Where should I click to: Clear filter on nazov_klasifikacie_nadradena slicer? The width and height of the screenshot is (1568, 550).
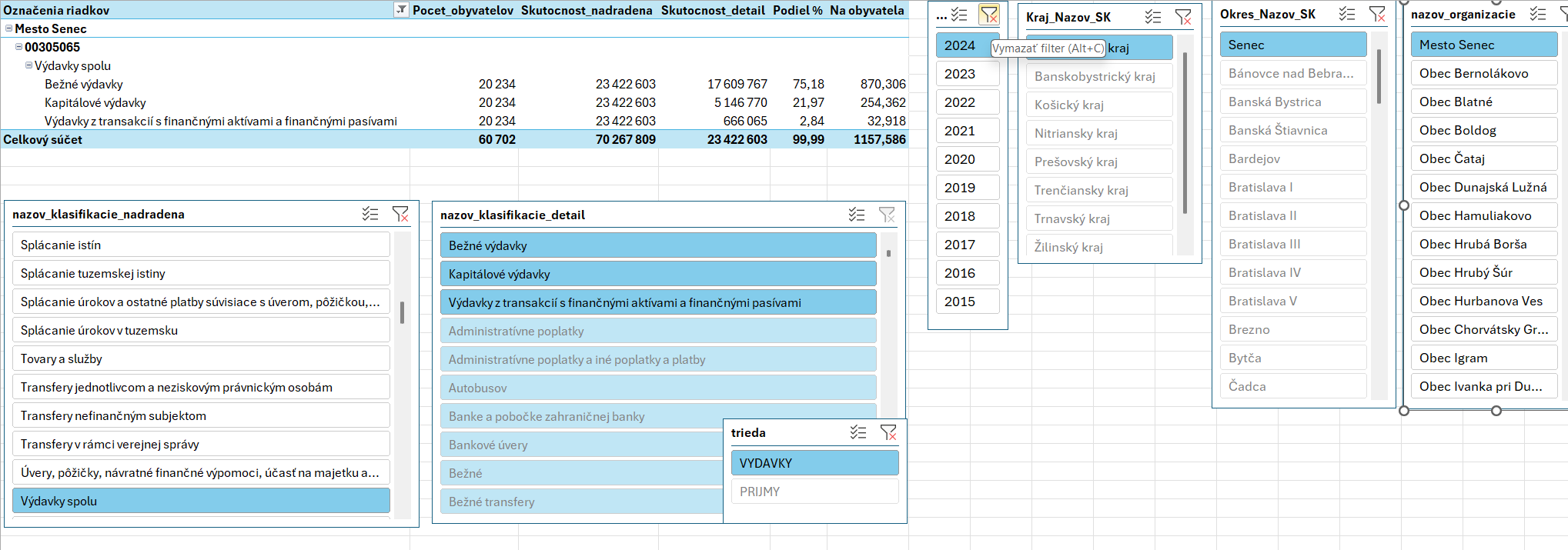coord(400,214)
